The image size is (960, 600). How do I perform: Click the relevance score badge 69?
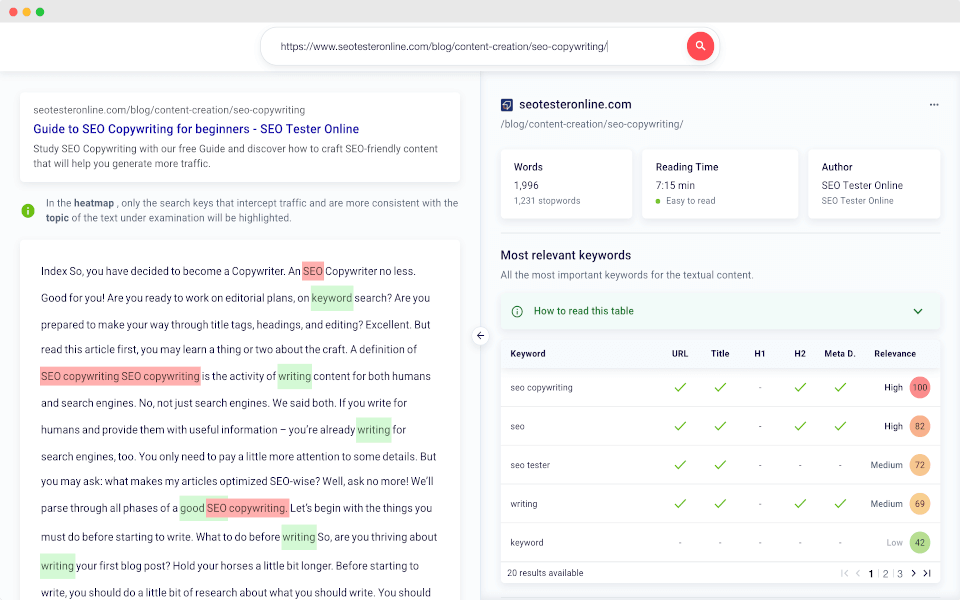[920, 504]
